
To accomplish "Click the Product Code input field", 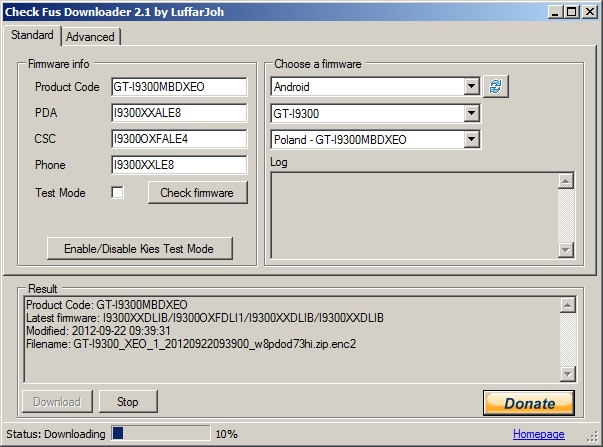I will point(179,87).
